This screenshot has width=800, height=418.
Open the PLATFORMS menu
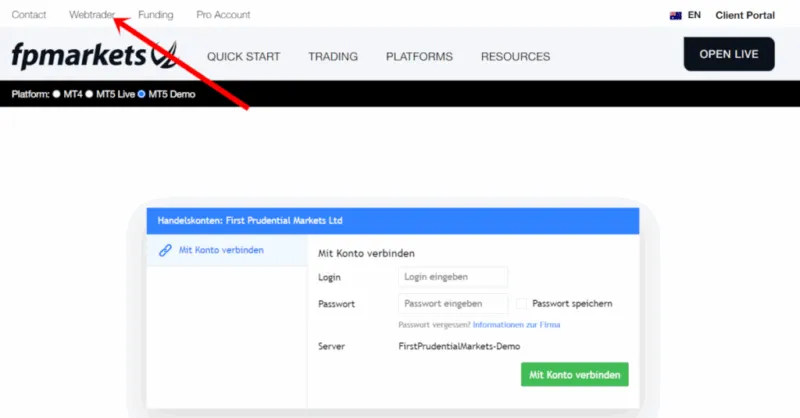(419, 57)
